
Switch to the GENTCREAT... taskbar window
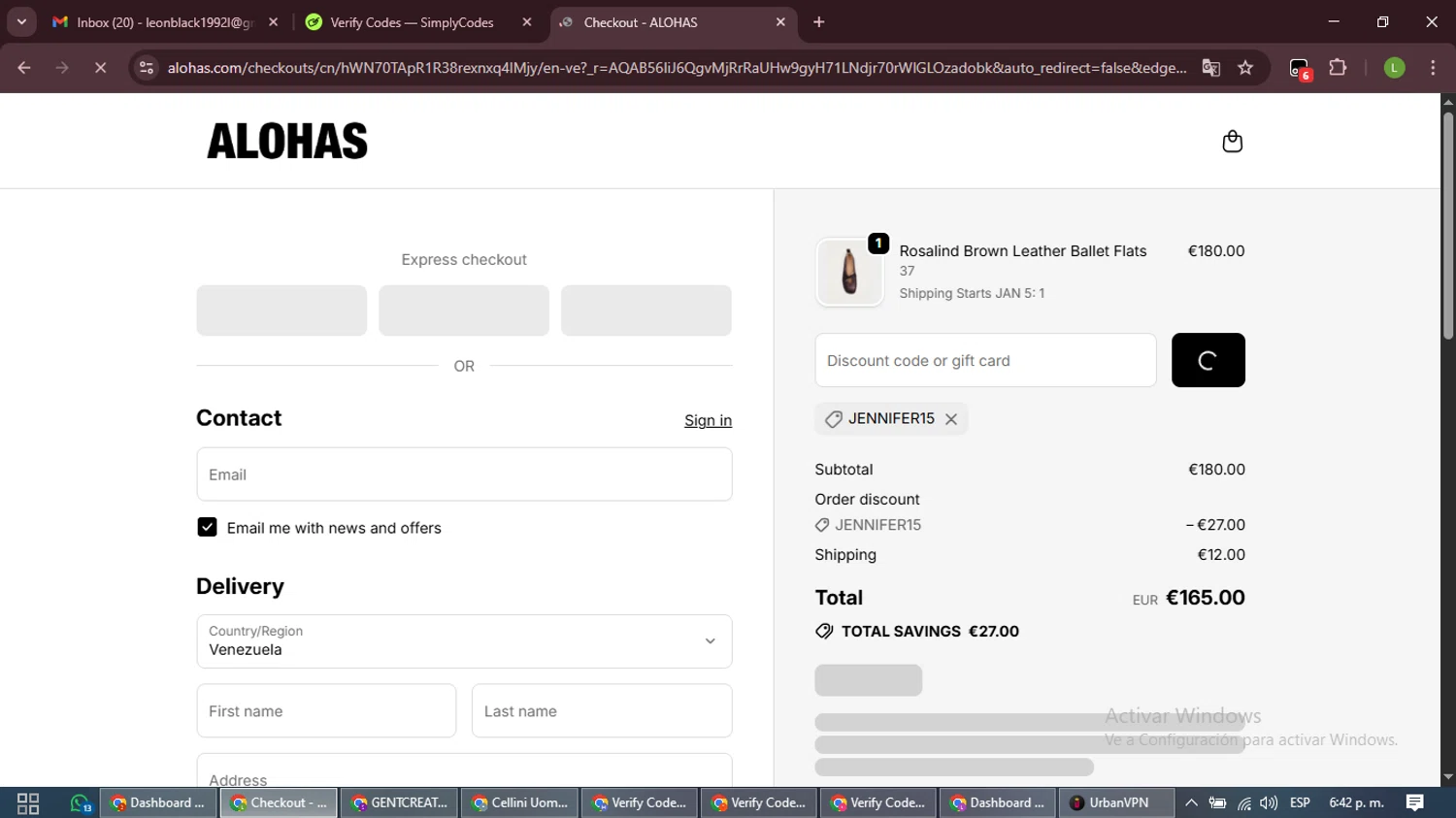400,803
